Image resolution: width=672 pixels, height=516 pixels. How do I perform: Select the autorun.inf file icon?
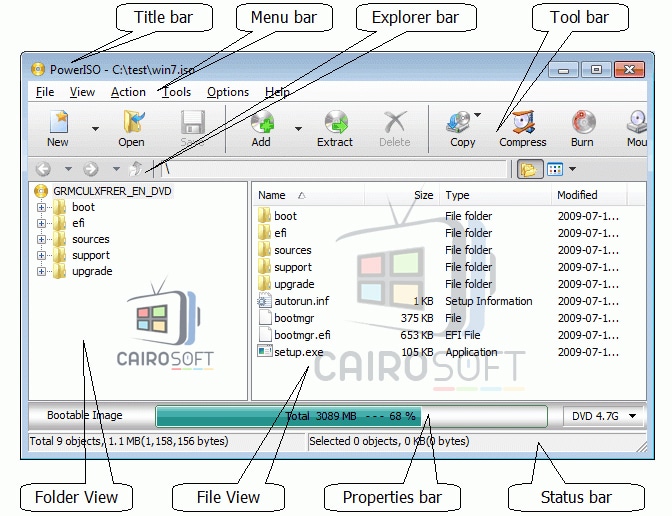[264, 301]
